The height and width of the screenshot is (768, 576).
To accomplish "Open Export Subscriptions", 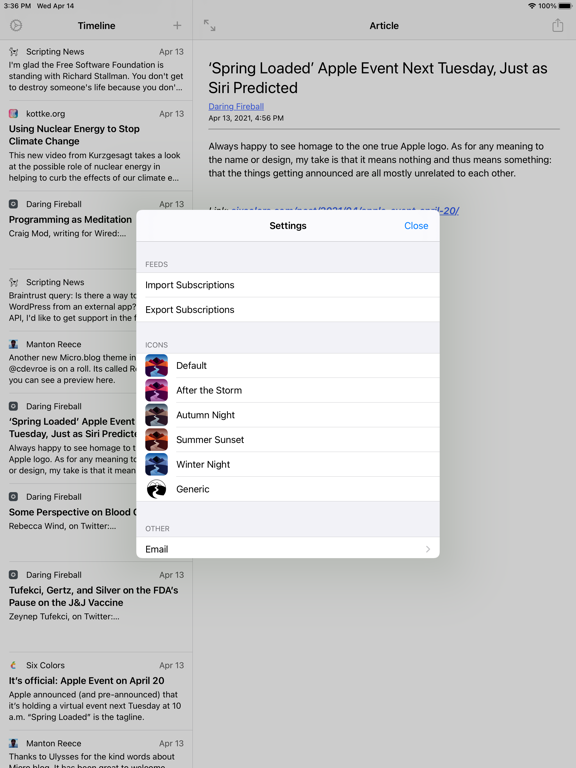I will pyautogui.click(x=288, y=310).
